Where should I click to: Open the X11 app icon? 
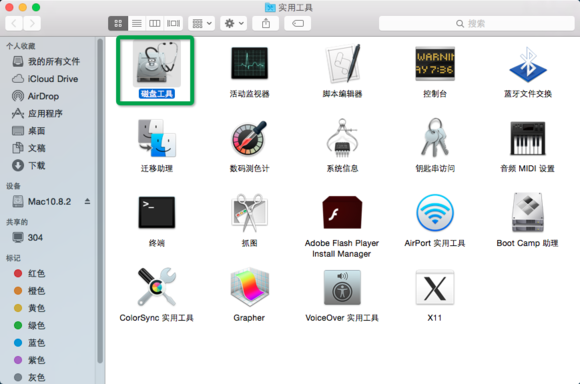click(435, 287)
